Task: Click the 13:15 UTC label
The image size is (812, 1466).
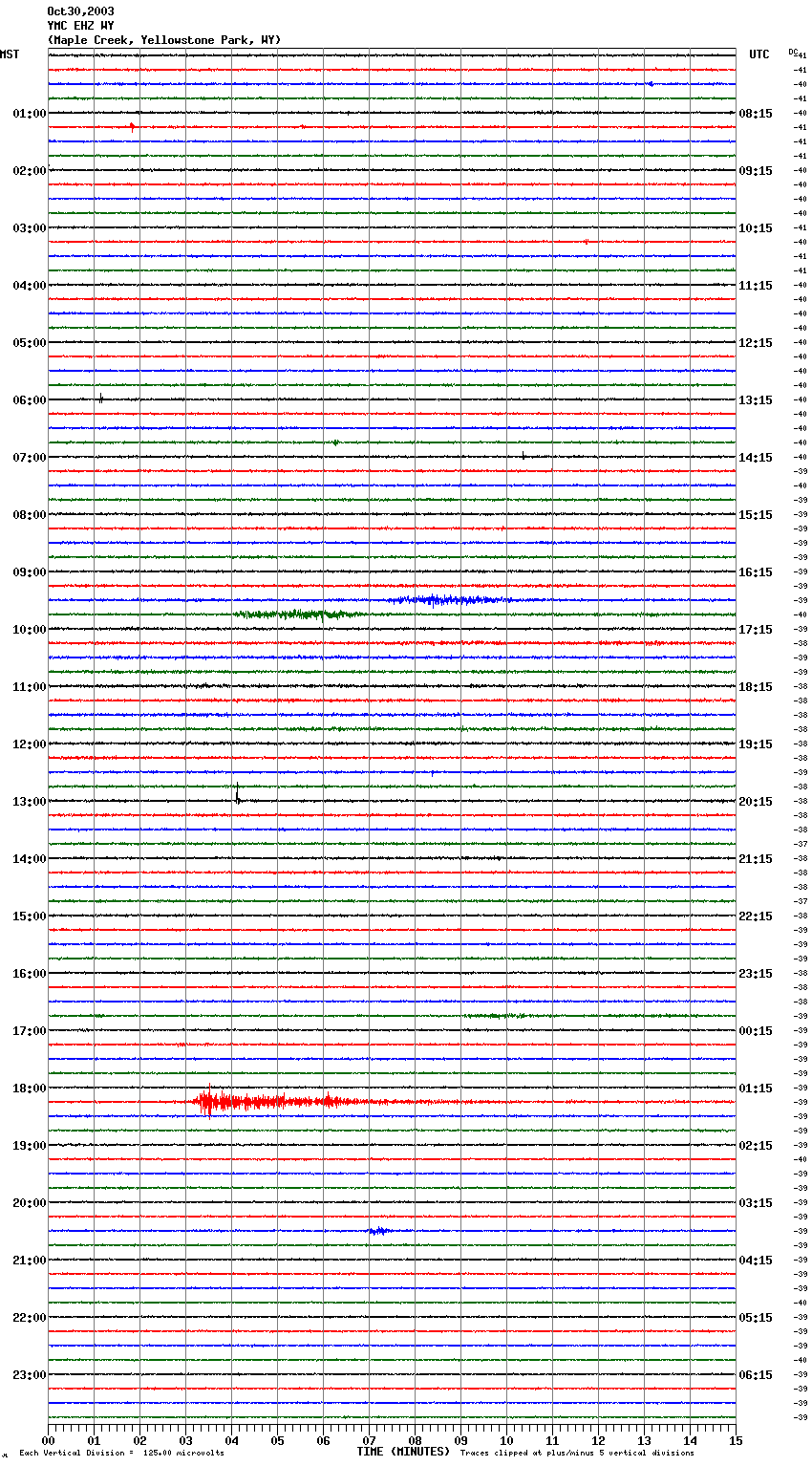Action: [756, 400]
